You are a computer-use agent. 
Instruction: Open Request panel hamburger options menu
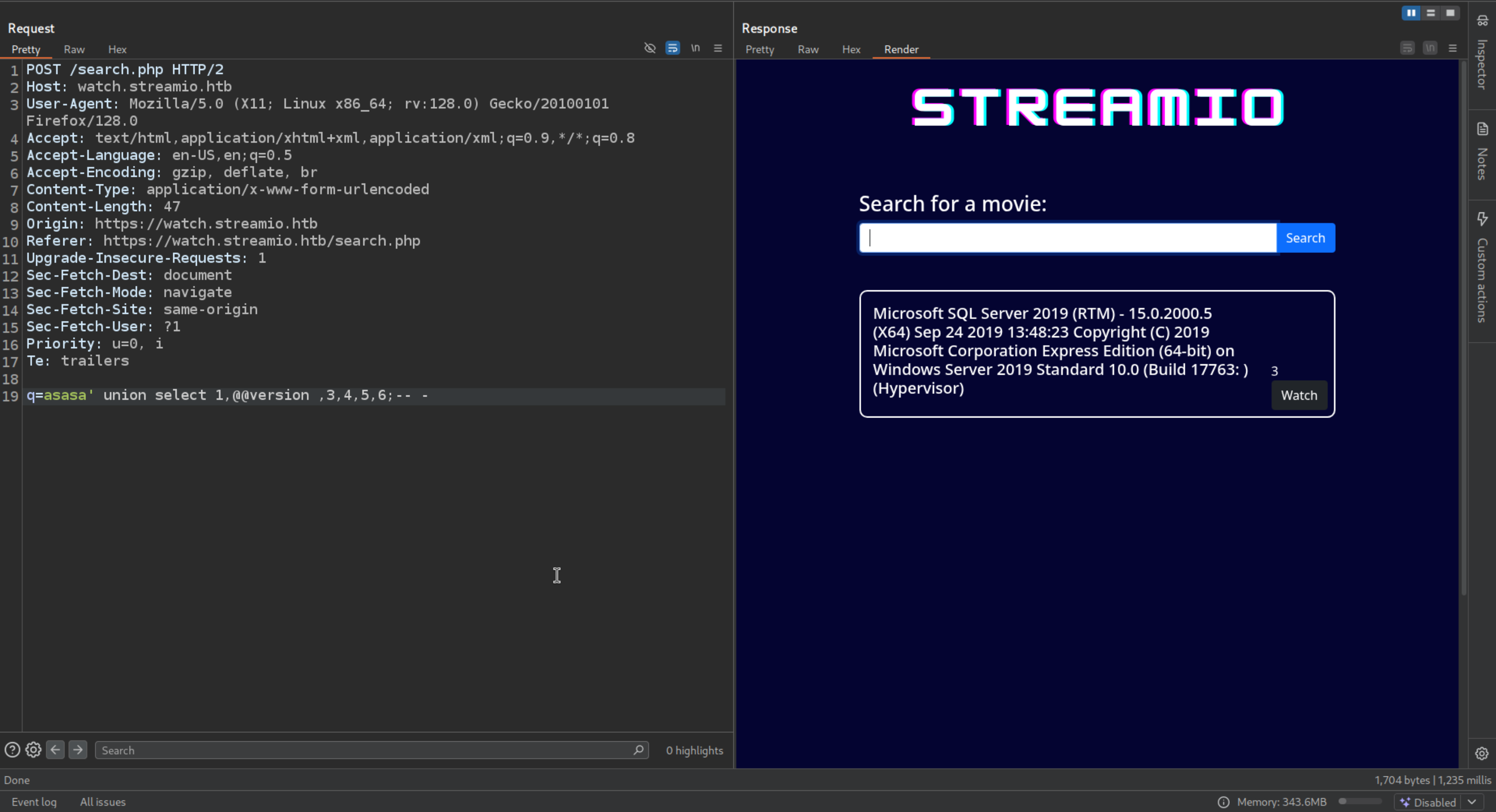[718, 48]
